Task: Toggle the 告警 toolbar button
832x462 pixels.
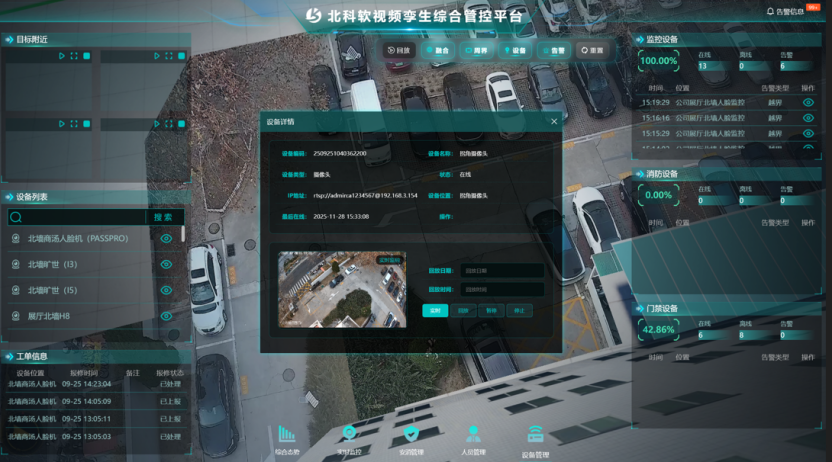Action: pos(554,50)
